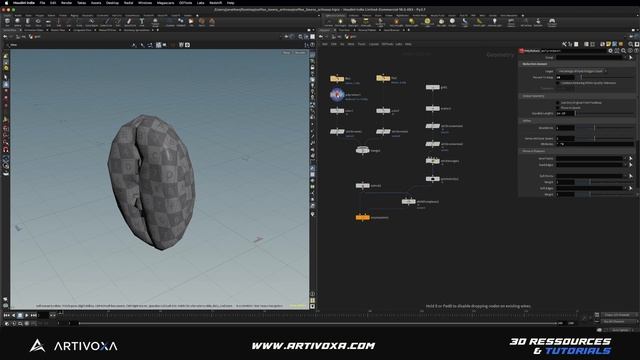The image size is (640, 360).
Task: Collapse the Output Geometry section
Action: (x=533, y=96)
